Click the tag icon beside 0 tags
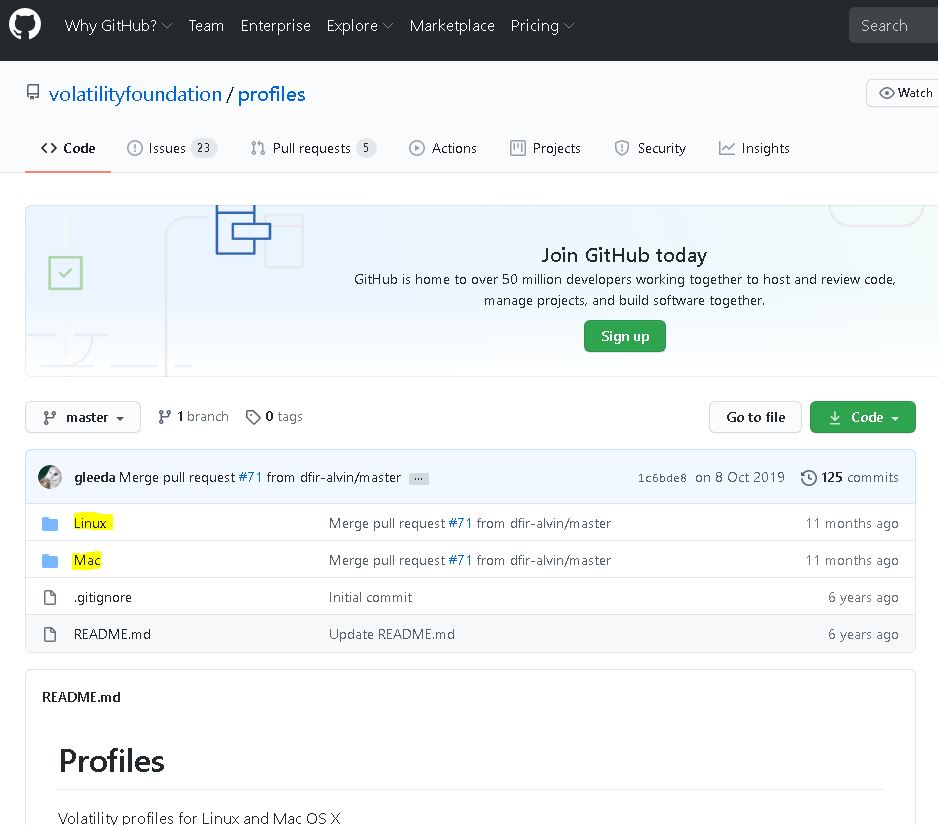The height and width of the screenshot is (825, 938). click(253, 417)
